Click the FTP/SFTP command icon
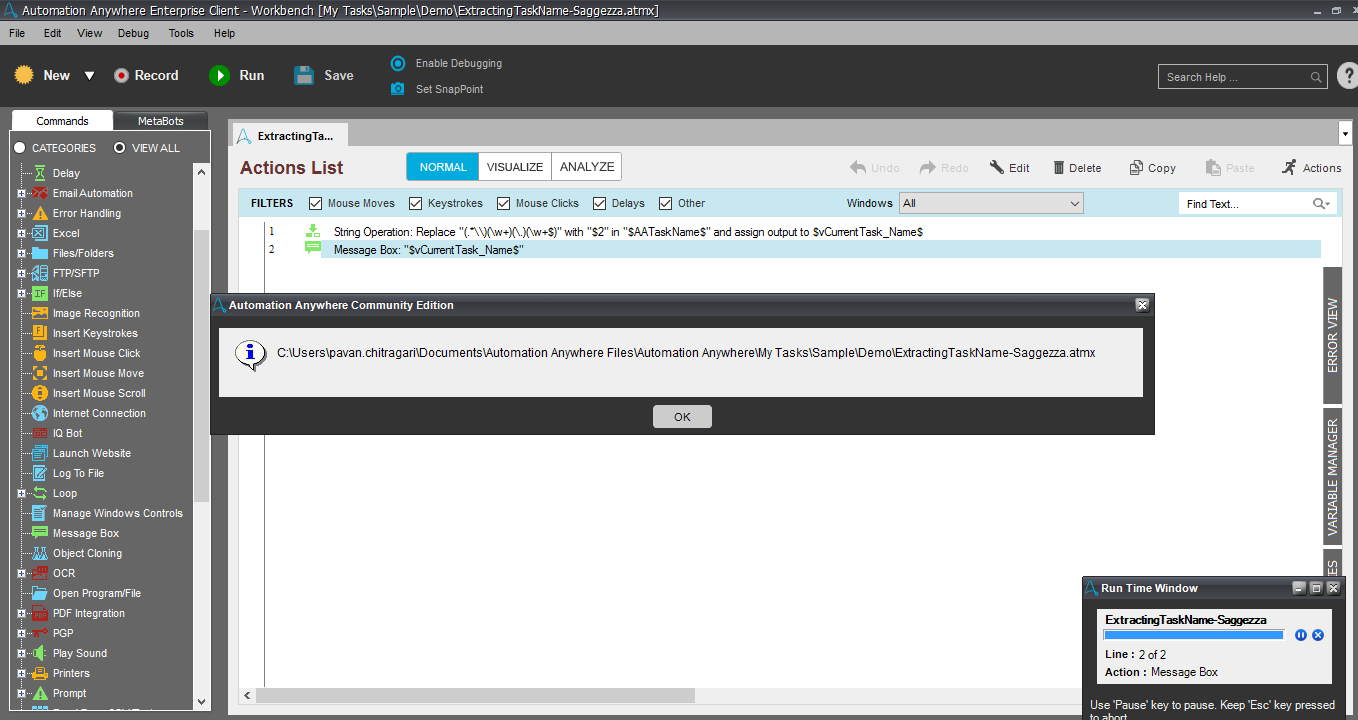Image resolution: width=1358 pixels, height=720 pixels. 40,273
